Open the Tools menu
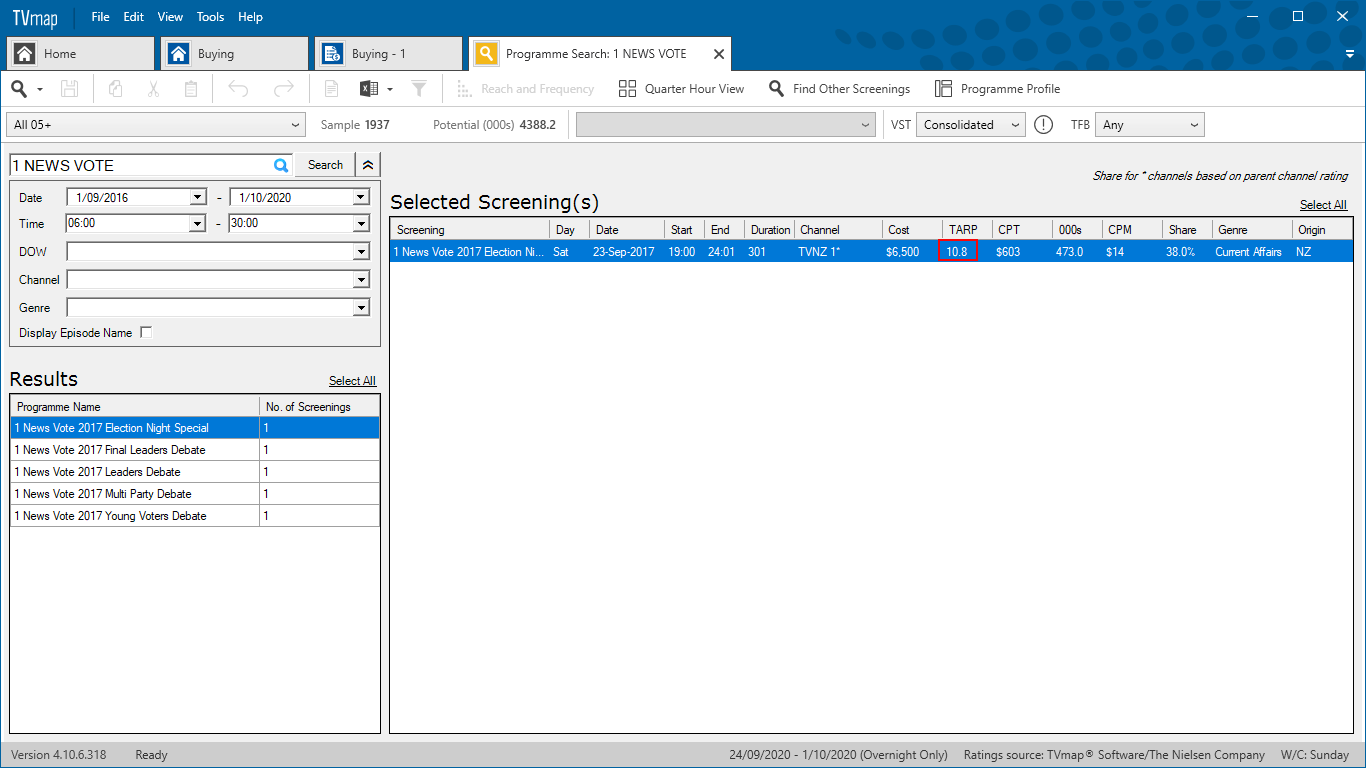 (x=211, y=17)
